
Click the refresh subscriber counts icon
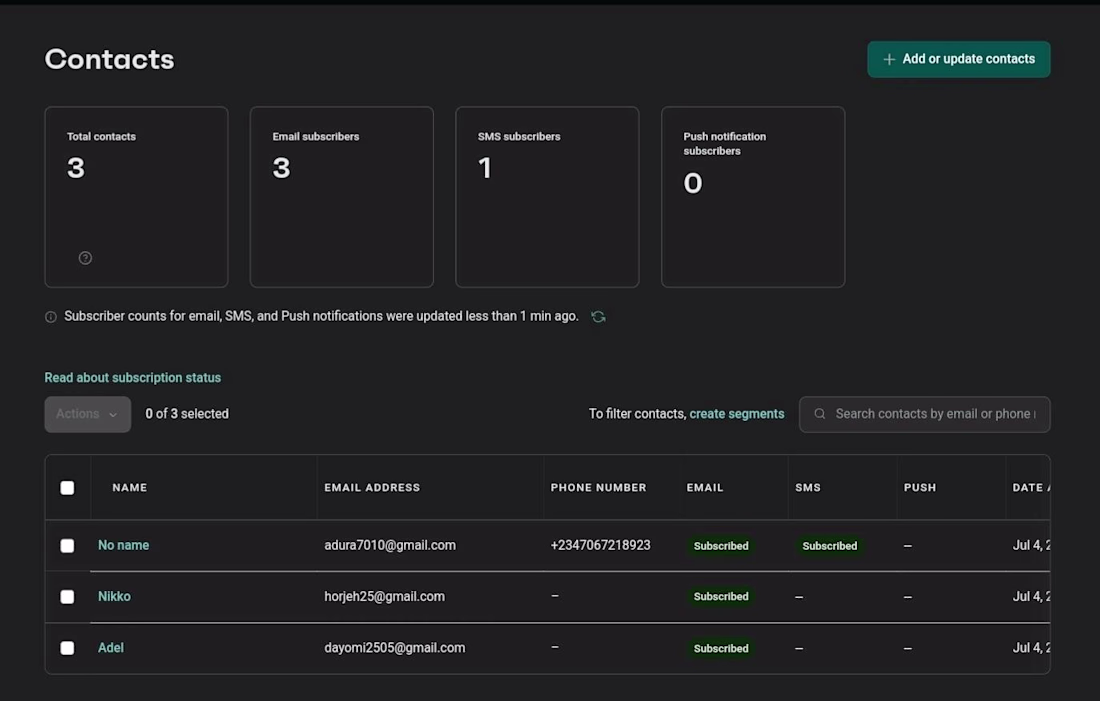598,317
